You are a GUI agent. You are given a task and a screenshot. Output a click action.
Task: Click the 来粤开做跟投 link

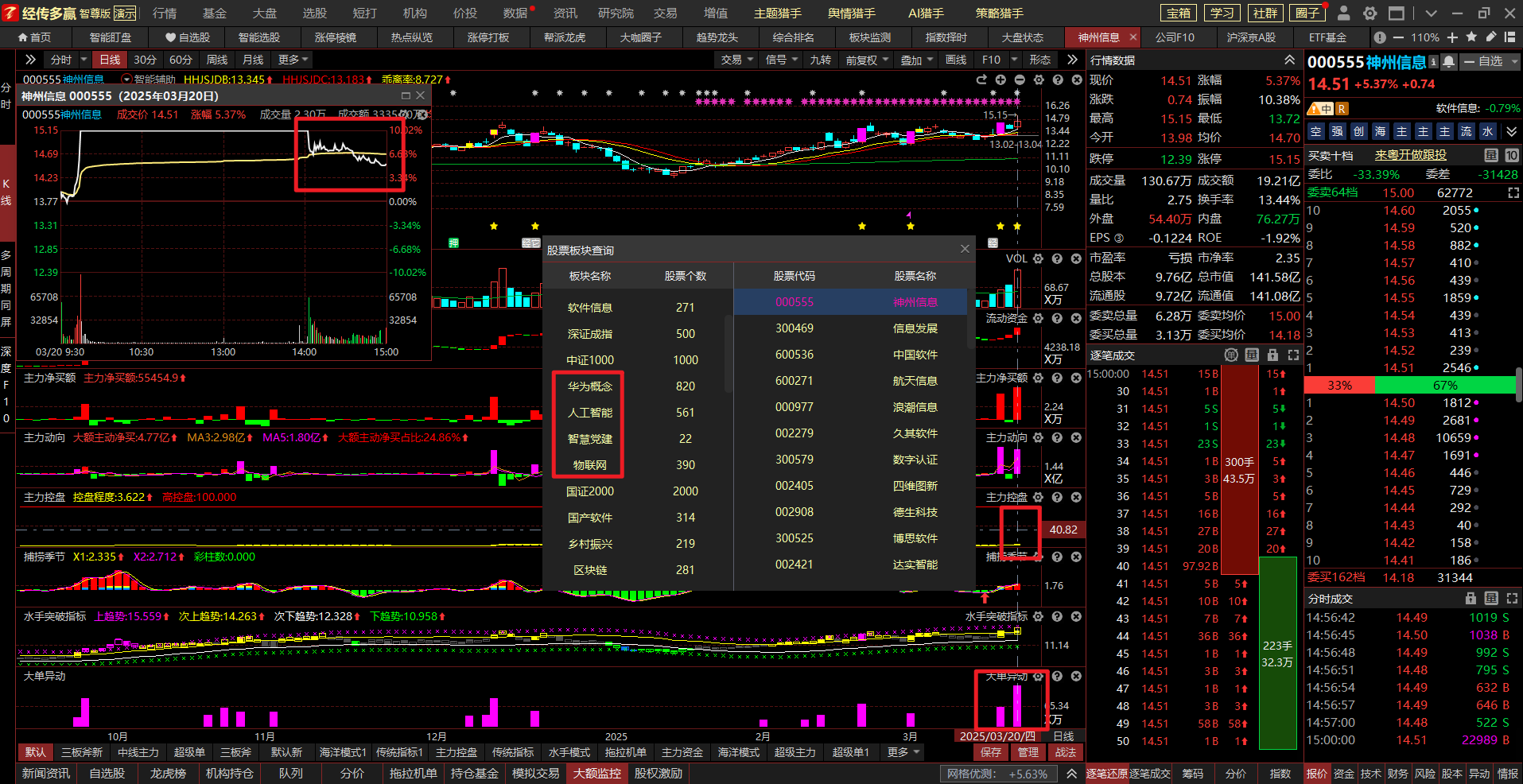click(x=1411, y=155)
